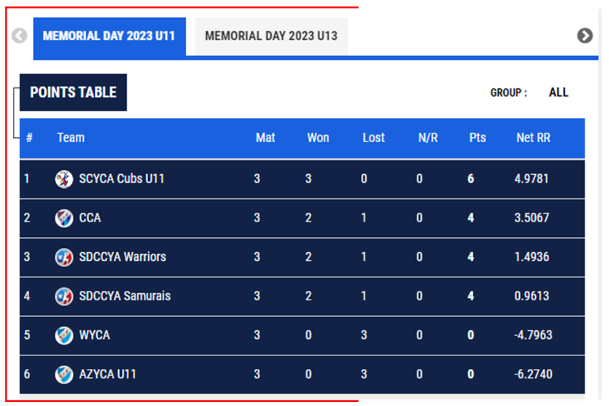Click the SDCCYA Samurais team logo
Image resolution: width=609 pixels, height=406 pixels.
point(64,296)
